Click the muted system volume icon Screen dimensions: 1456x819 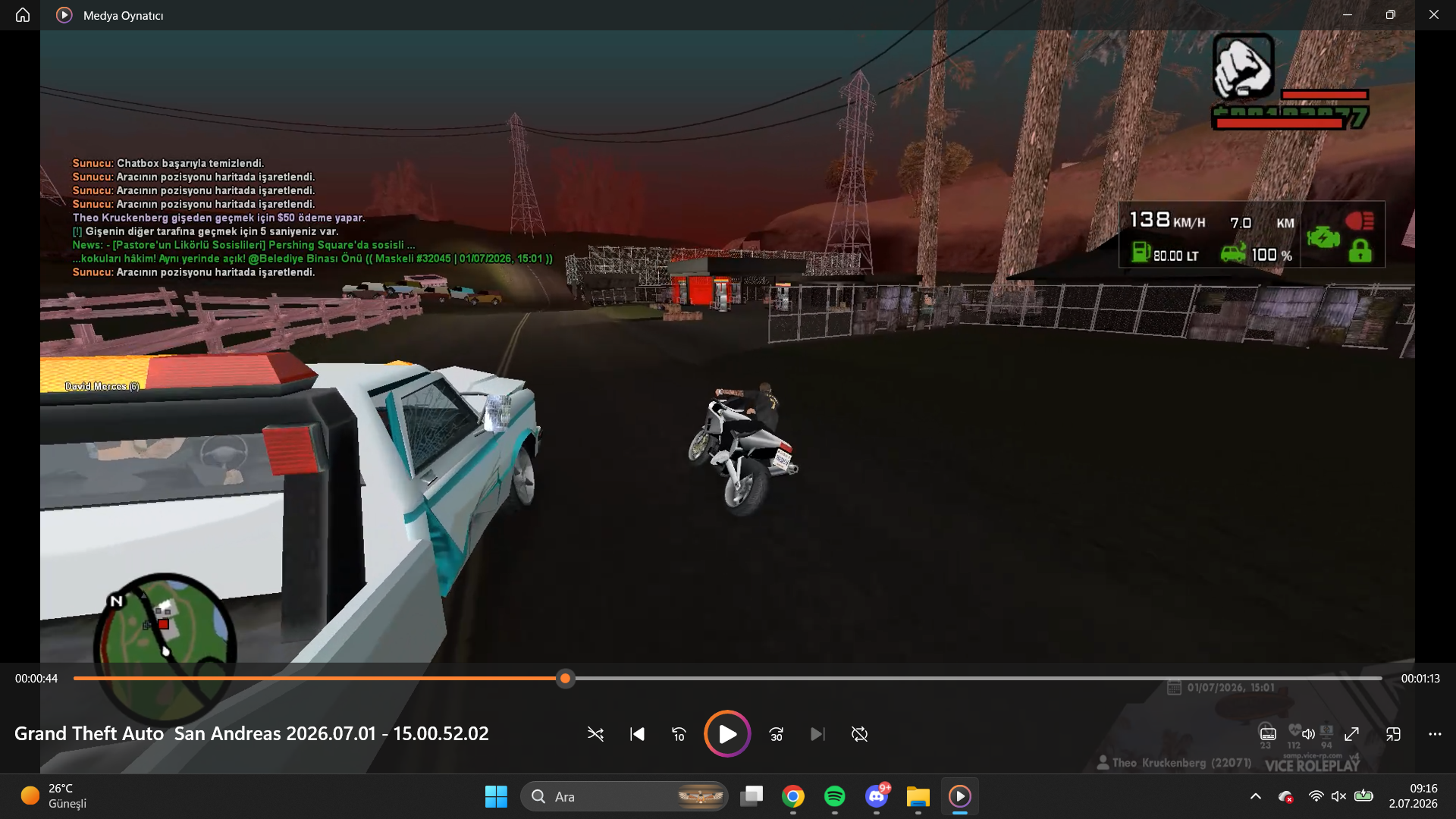[1338, 796]
